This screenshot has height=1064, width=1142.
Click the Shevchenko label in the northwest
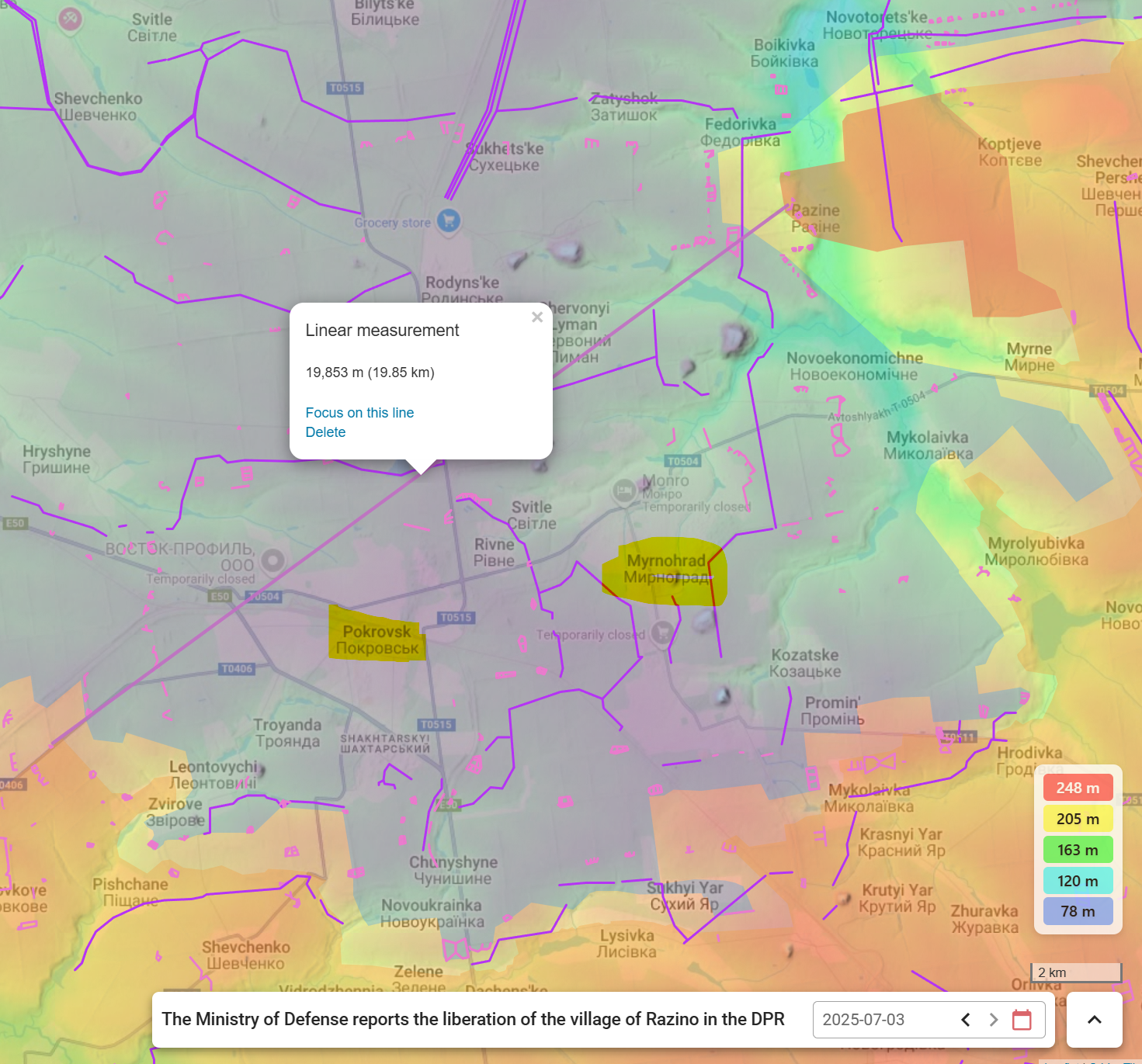pos(98,107)
